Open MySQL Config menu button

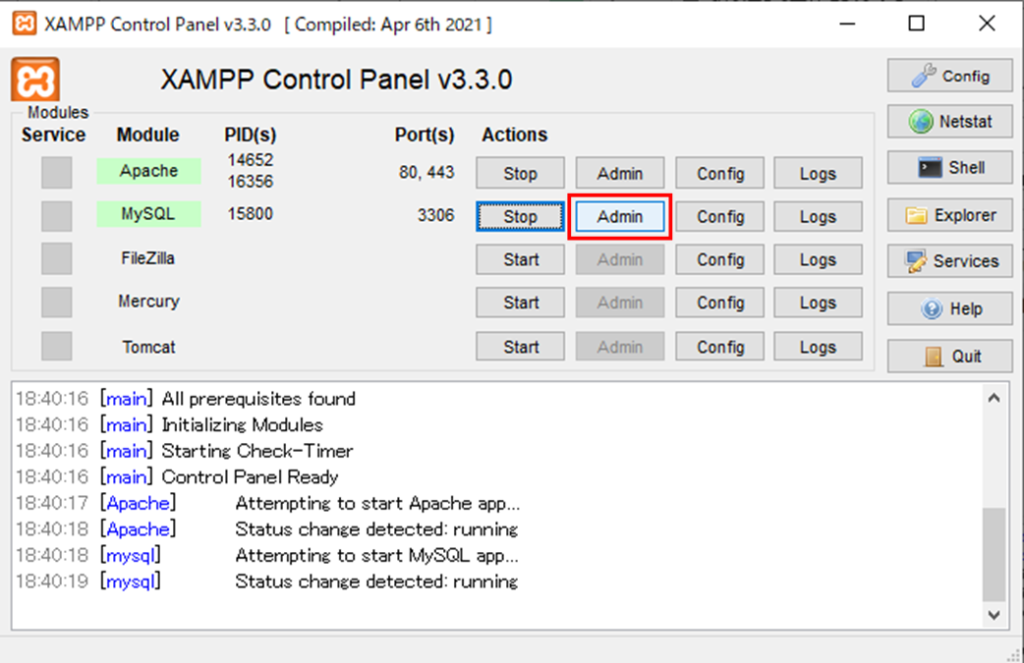(720, 216)
